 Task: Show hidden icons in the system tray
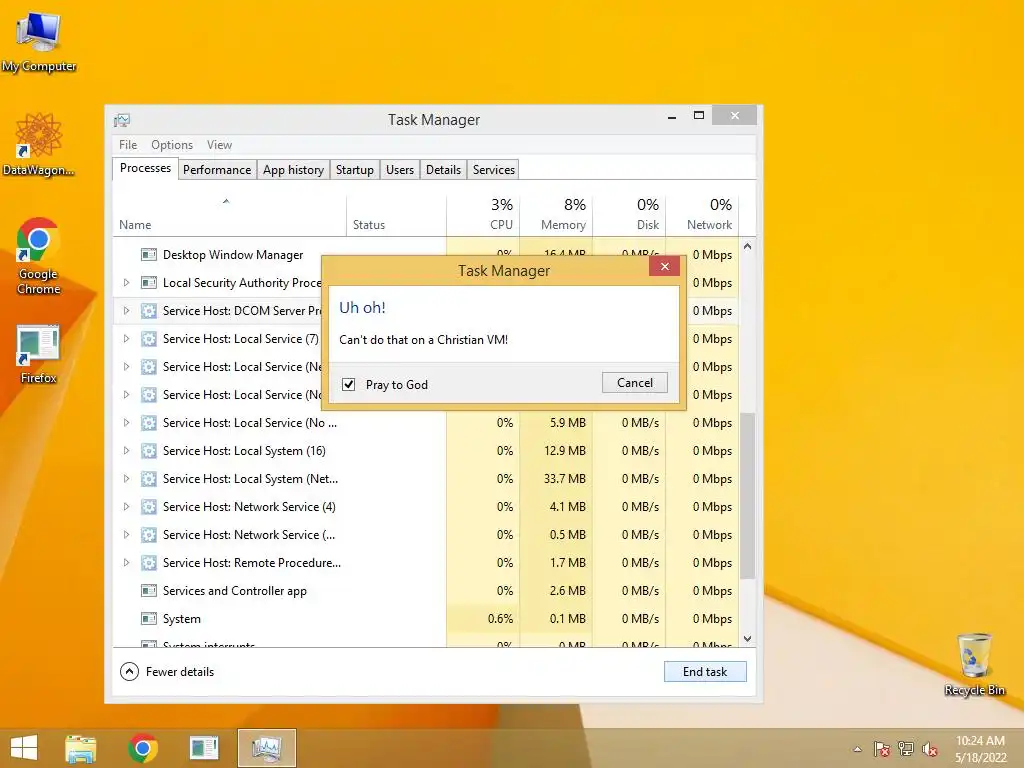pyautogui.click(x=857, y=749)
